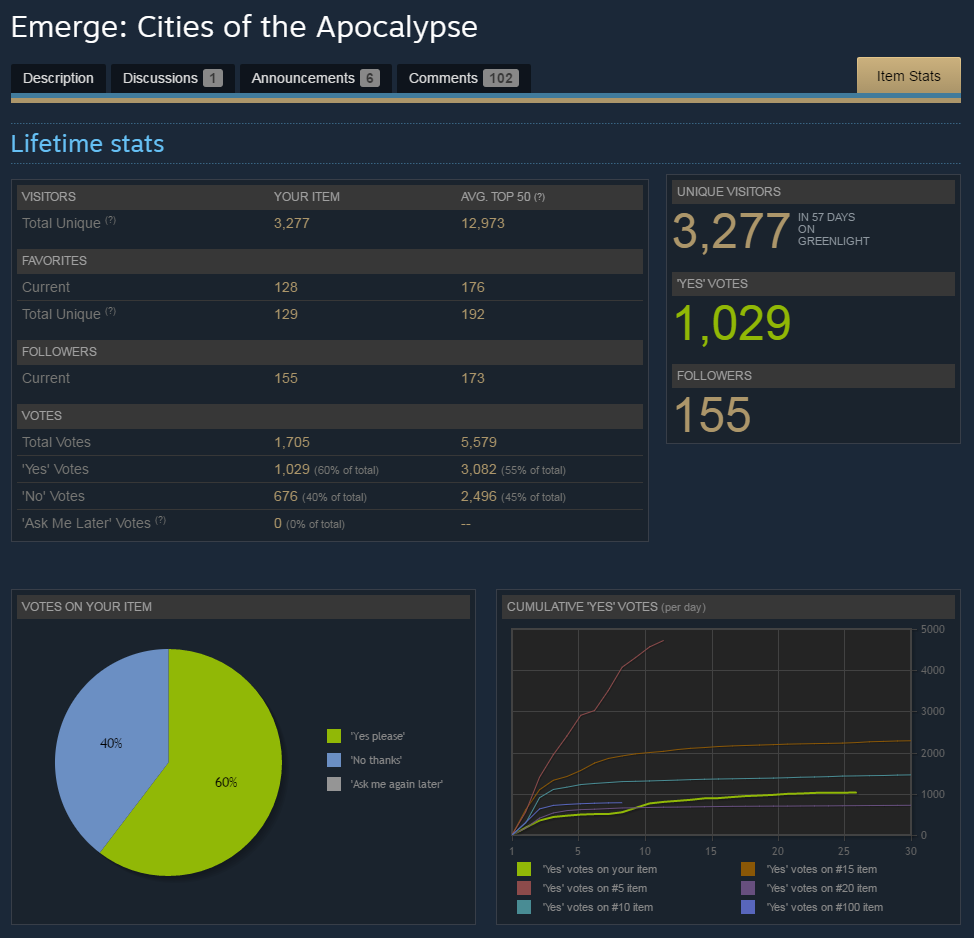
Task: Click the 129 total unique favorites value
Action: tap(286, 314)
